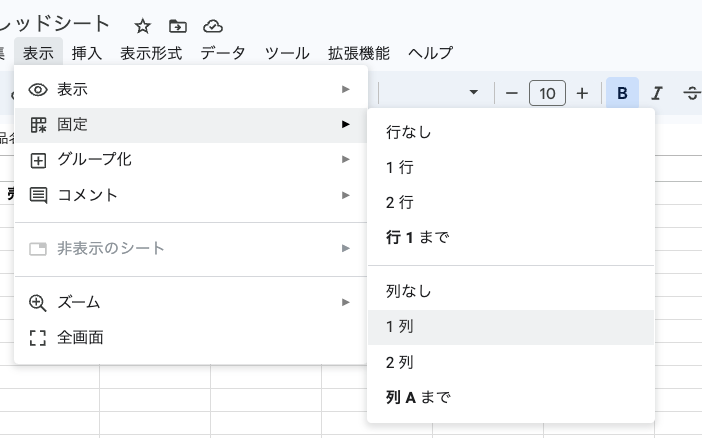Screen dimensions: 702x438
Task: Toggle strikethrough formatting
Action: point(691,93)
